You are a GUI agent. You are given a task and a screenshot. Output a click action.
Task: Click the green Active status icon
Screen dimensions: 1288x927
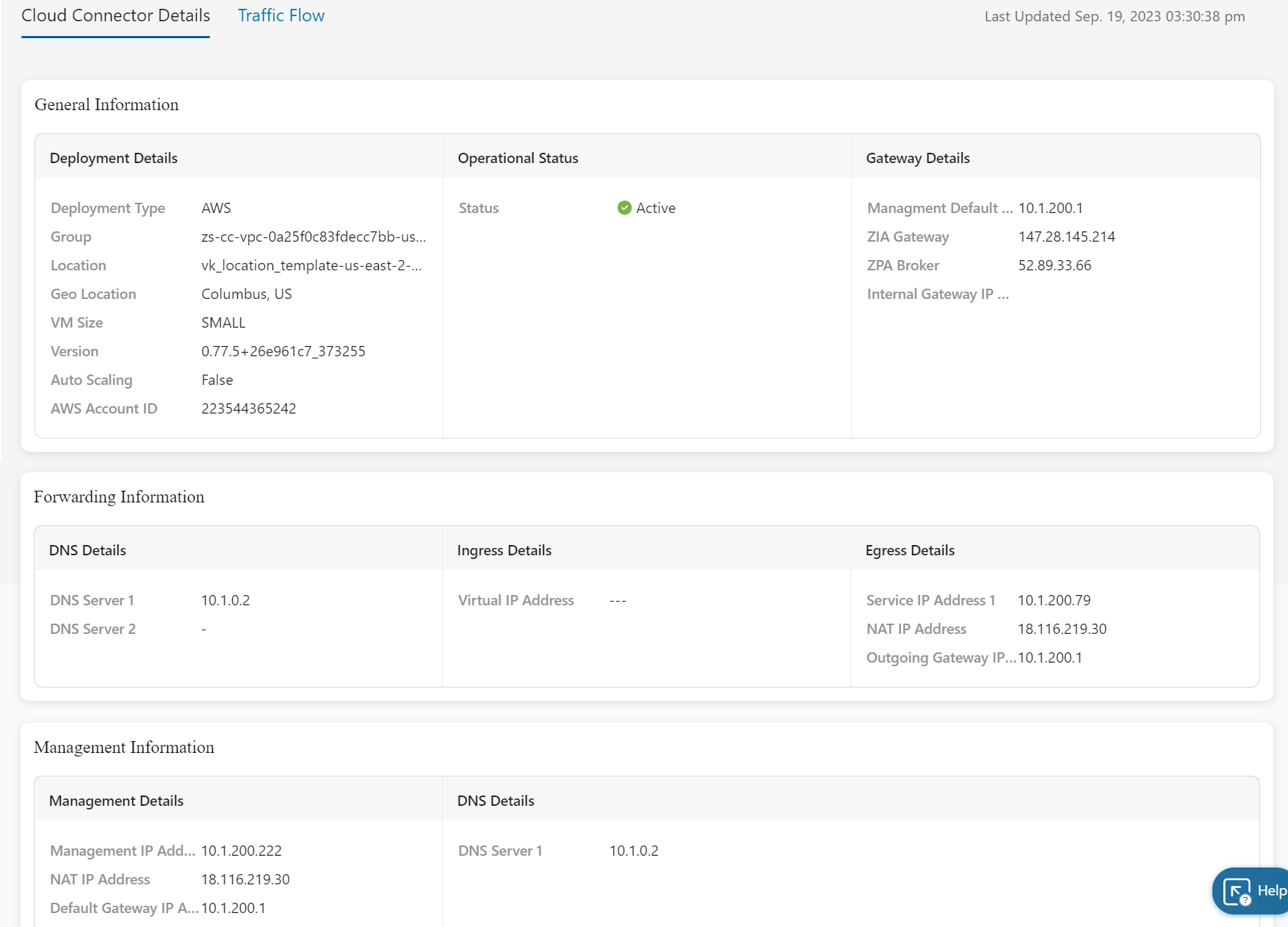pyautogui.click(x=625, y=208)
